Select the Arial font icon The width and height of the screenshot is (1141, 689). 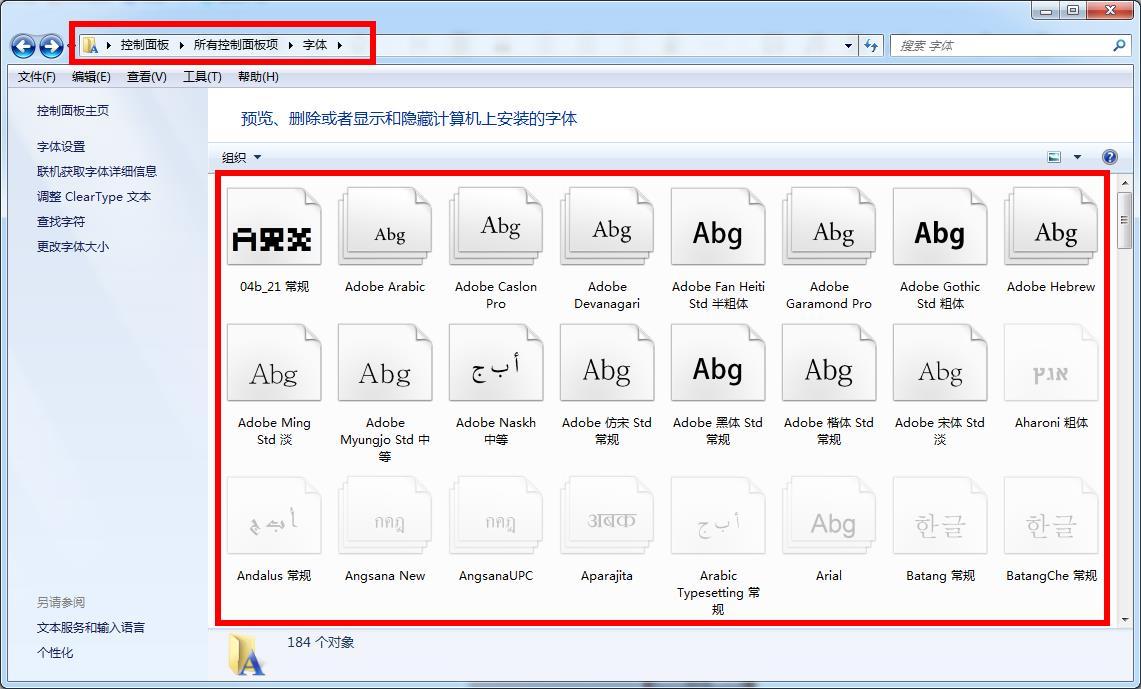tap(829, 516)
